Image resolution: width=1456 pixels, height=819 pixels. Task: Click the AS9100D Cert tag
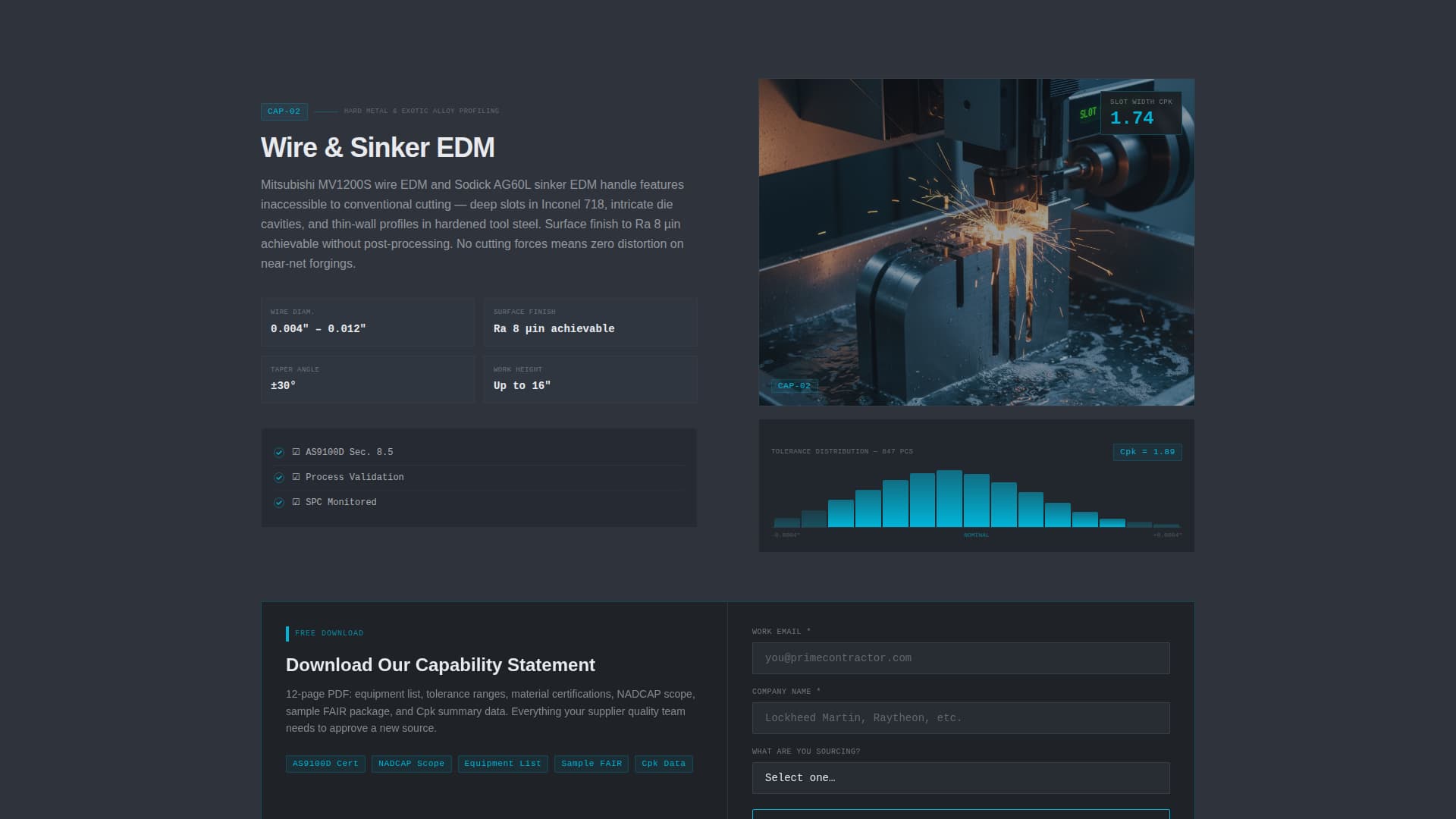(x=325, y=764)
